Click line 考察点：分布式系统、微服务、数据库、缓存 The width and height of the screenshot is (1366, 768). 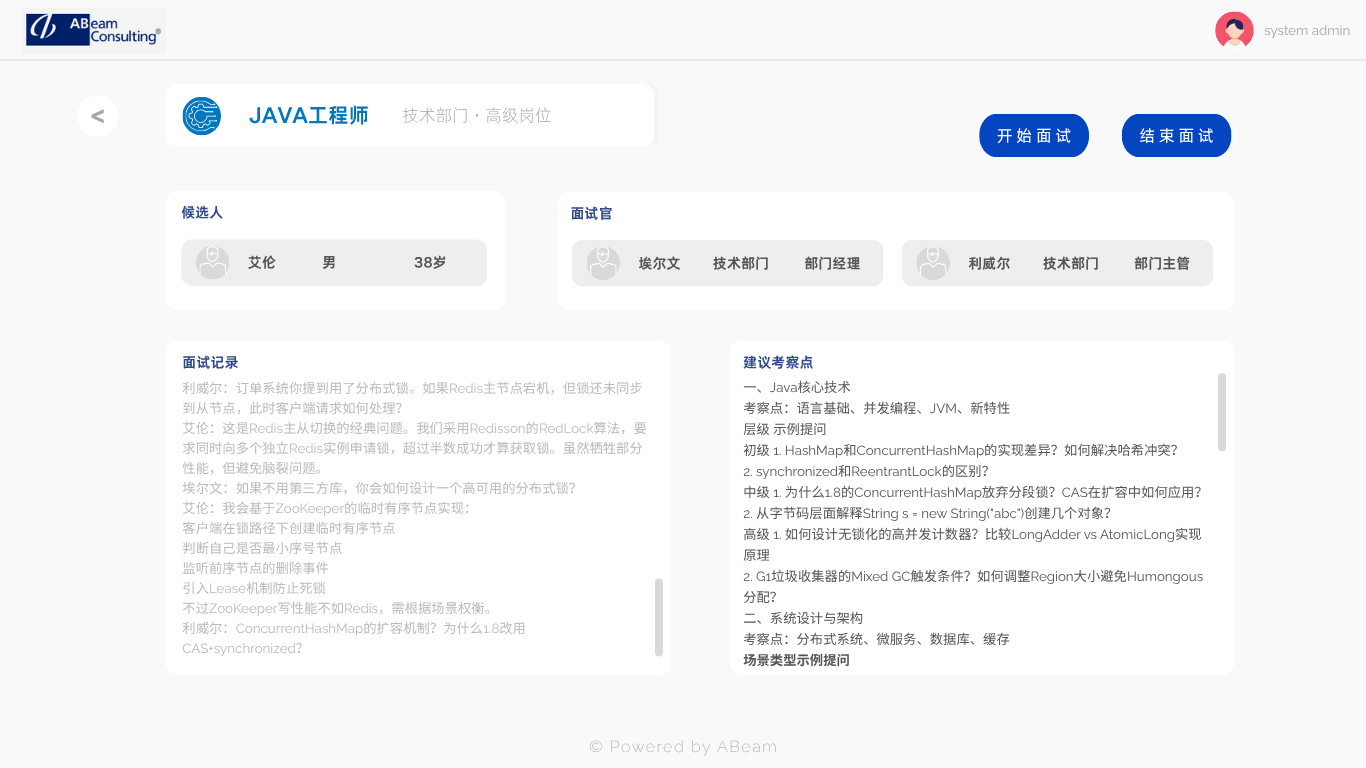876,639
